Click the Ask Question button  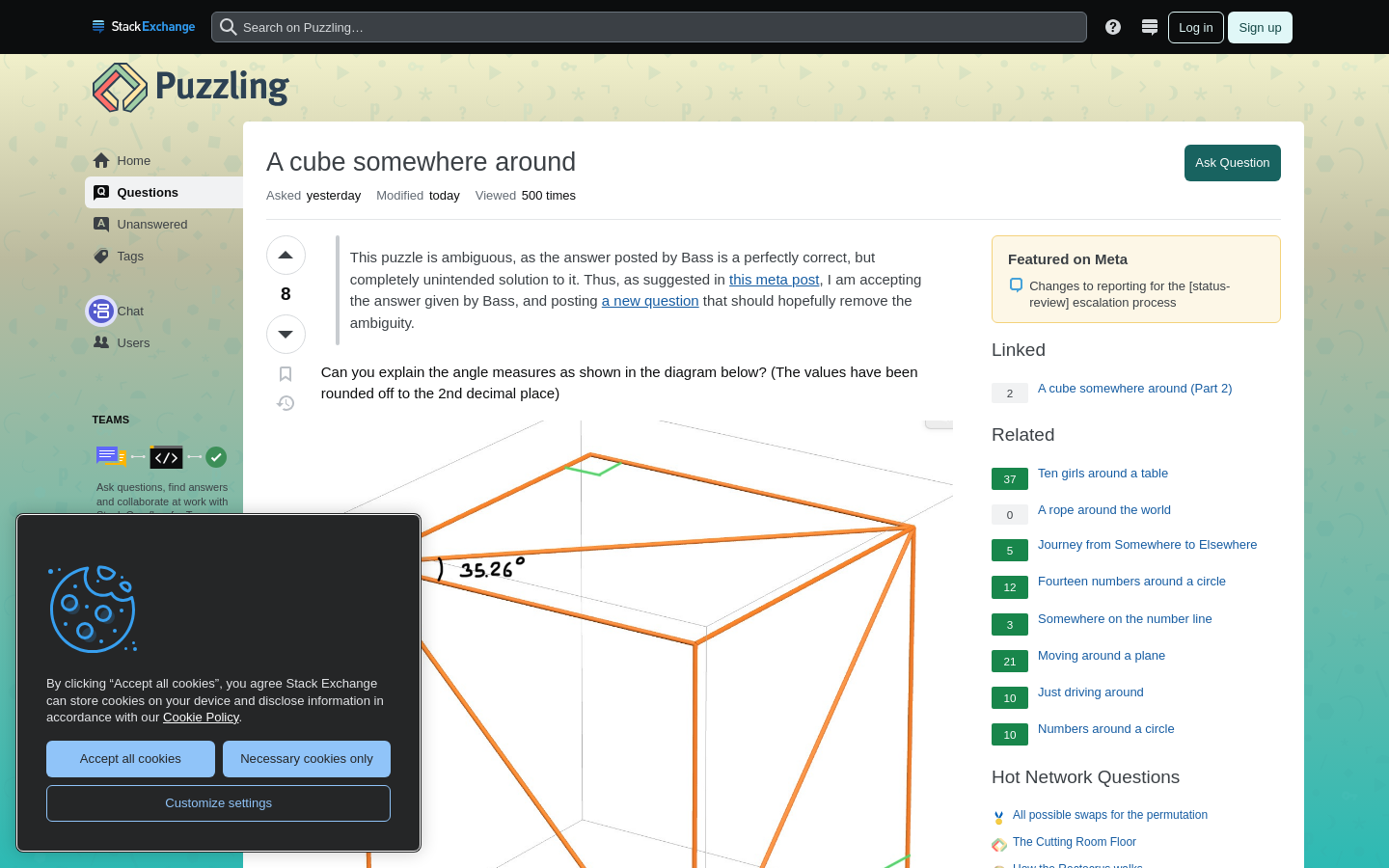1232,163
